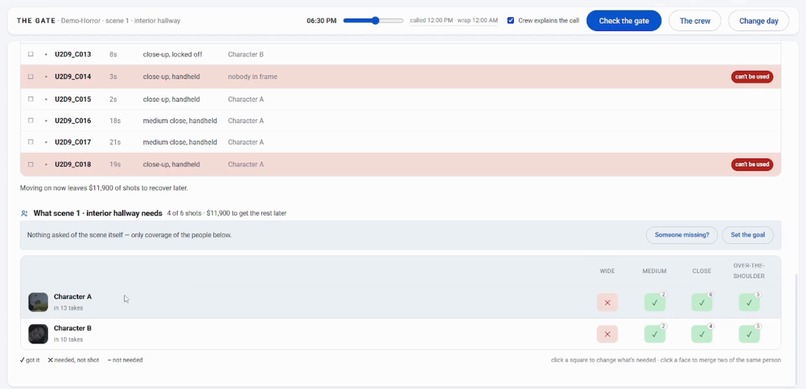Click the Change day button
This screenshot has height=389, width=806.
[758, 21]
